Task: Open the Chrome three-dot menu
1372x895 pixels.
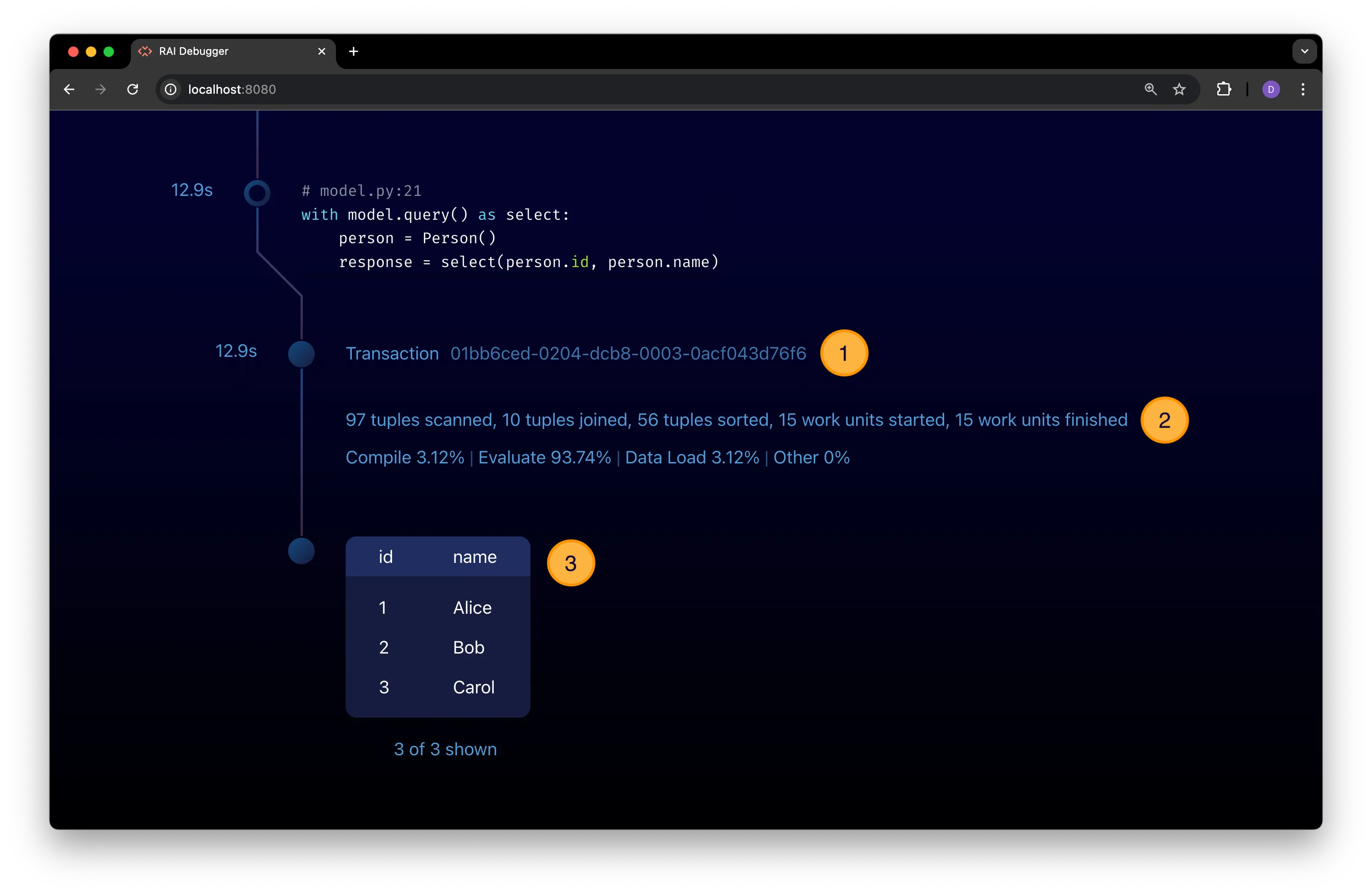Action: pos(1303,89)
